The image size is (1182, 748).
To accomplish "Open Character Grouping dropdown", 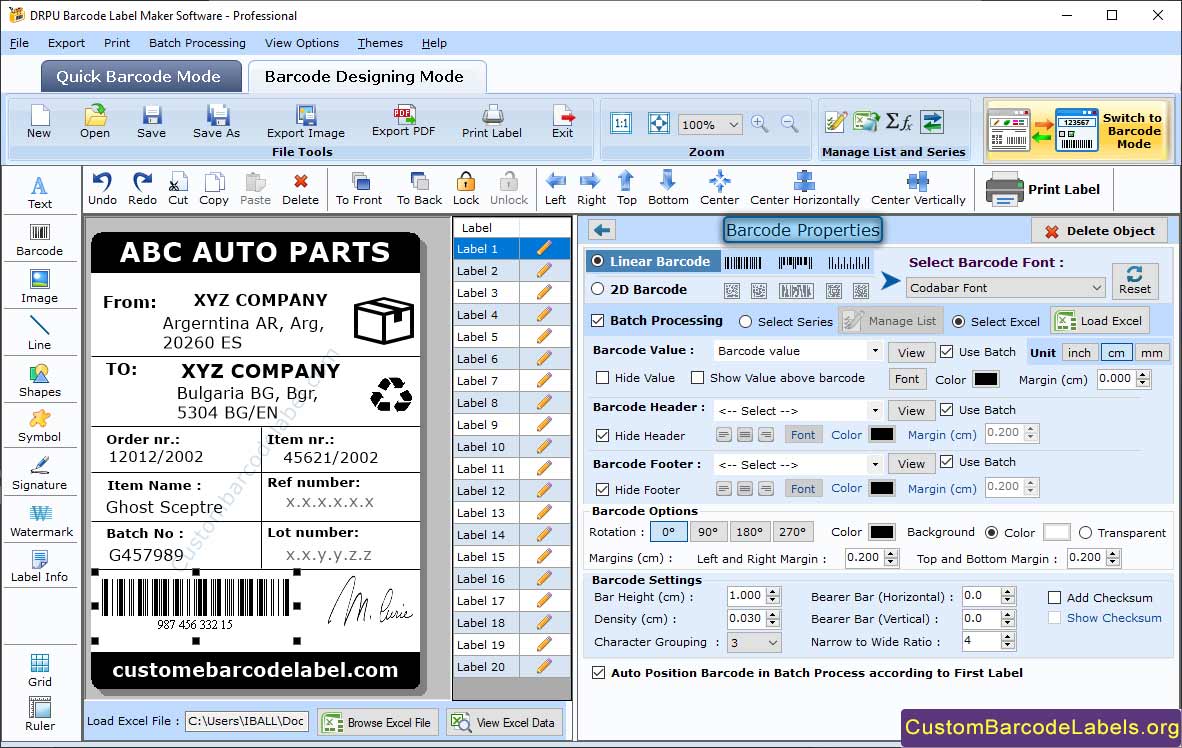I will click(754, 642).
